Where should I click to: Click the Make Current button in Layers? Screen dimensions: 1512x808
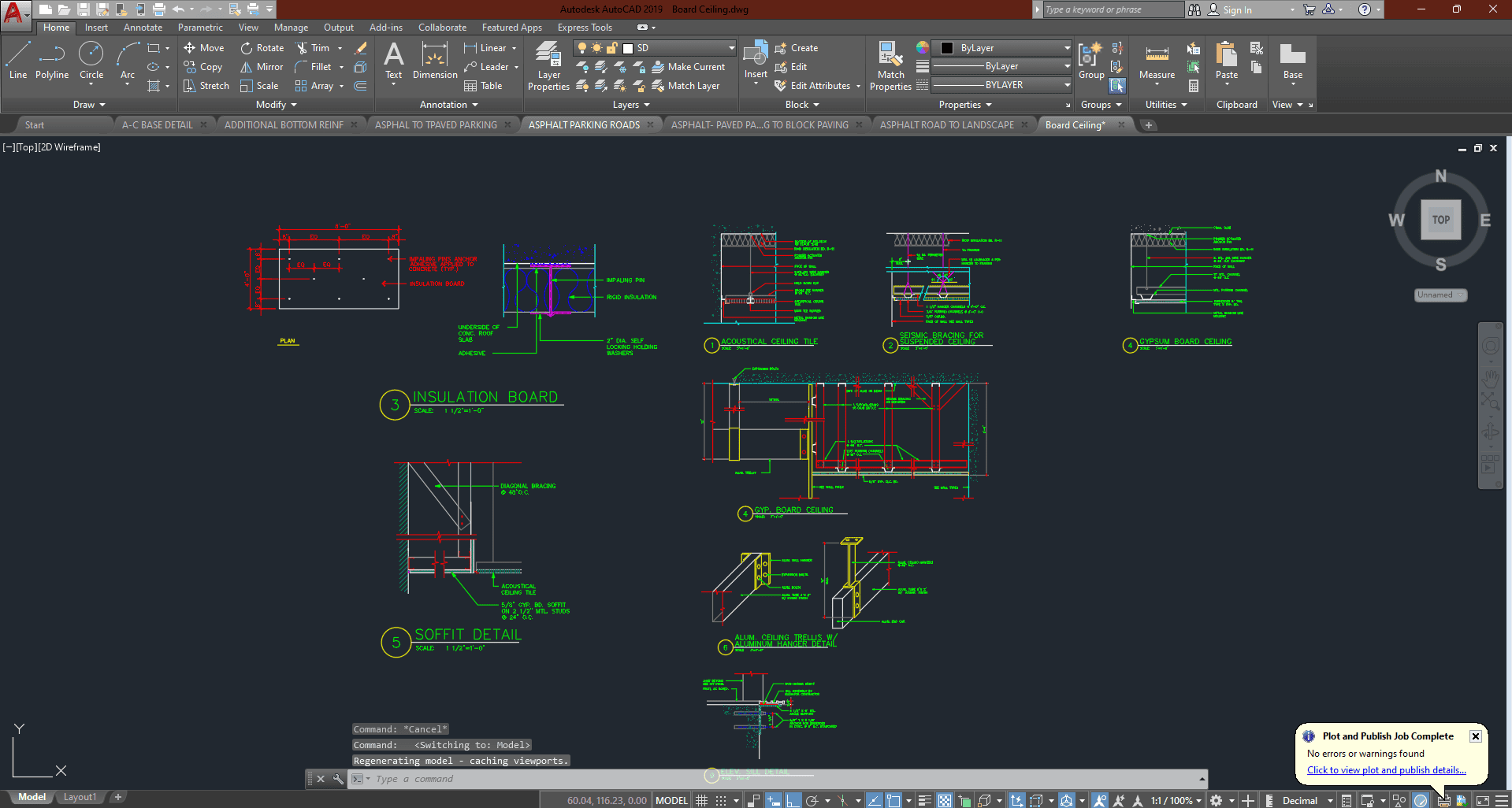click(x=689, y=67)
